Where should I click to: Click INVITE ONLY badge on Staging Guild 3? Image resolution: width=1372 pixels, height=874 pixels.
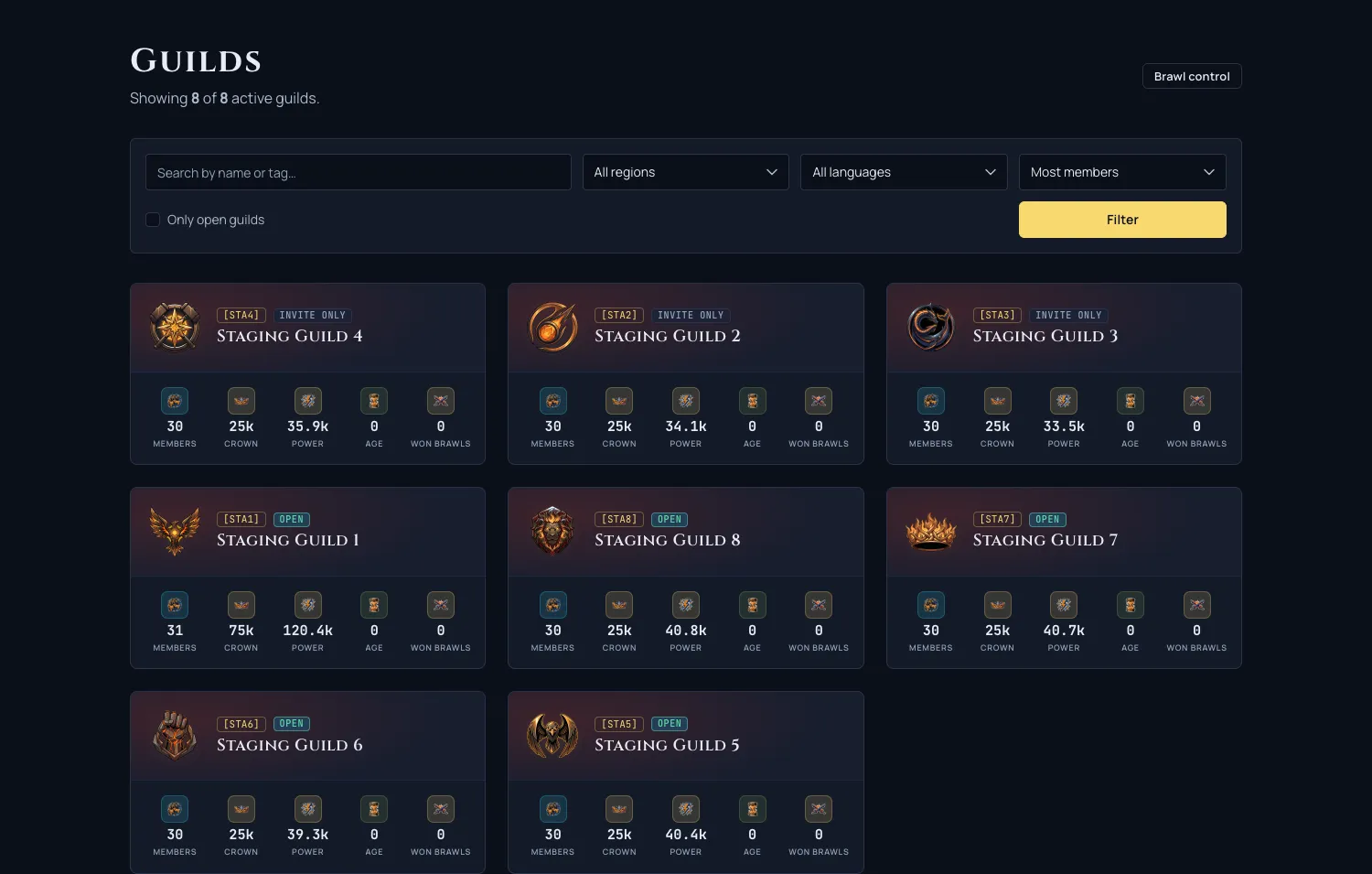pos(1068,315)
